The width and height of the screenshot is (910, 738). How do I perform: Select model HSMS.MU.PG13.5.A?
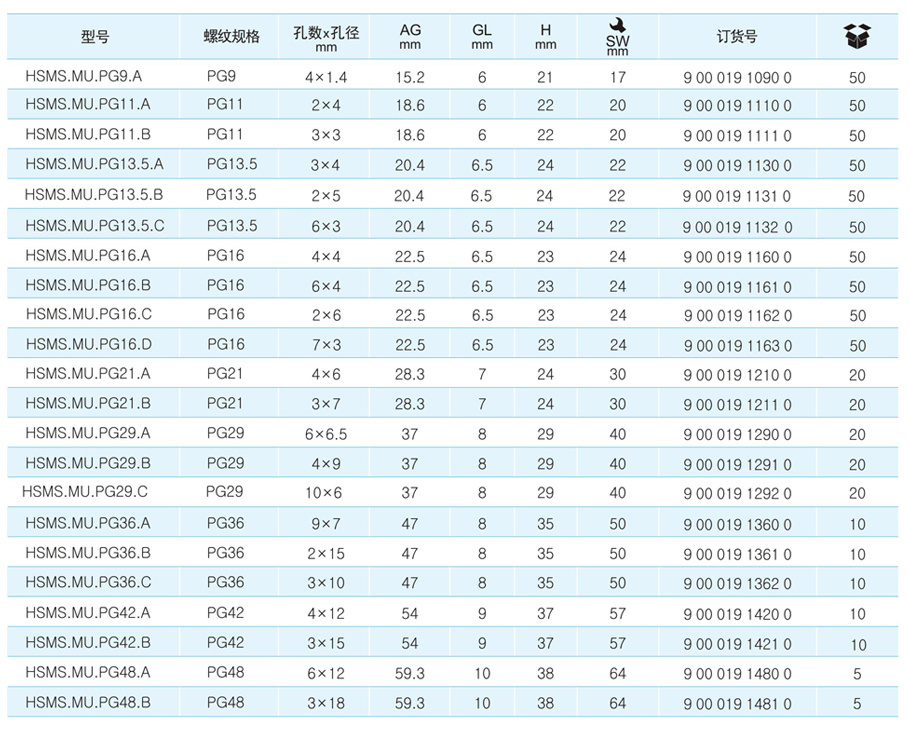click(x=94, y=164)
